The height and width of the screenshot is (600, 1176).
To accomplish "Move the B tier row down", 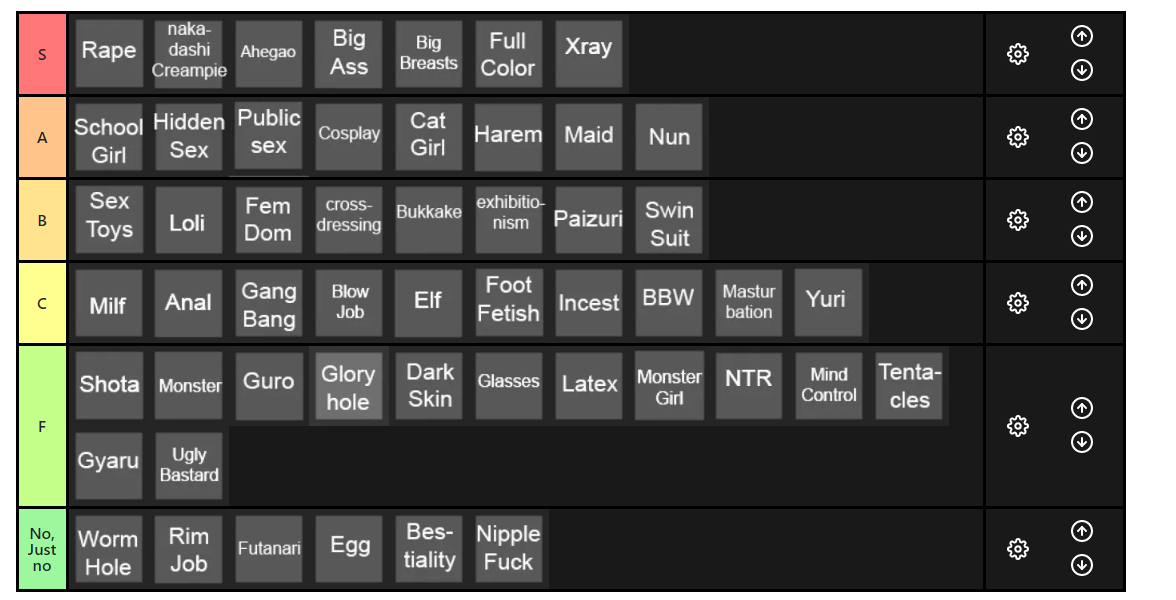I will [x=1081, y=236].
